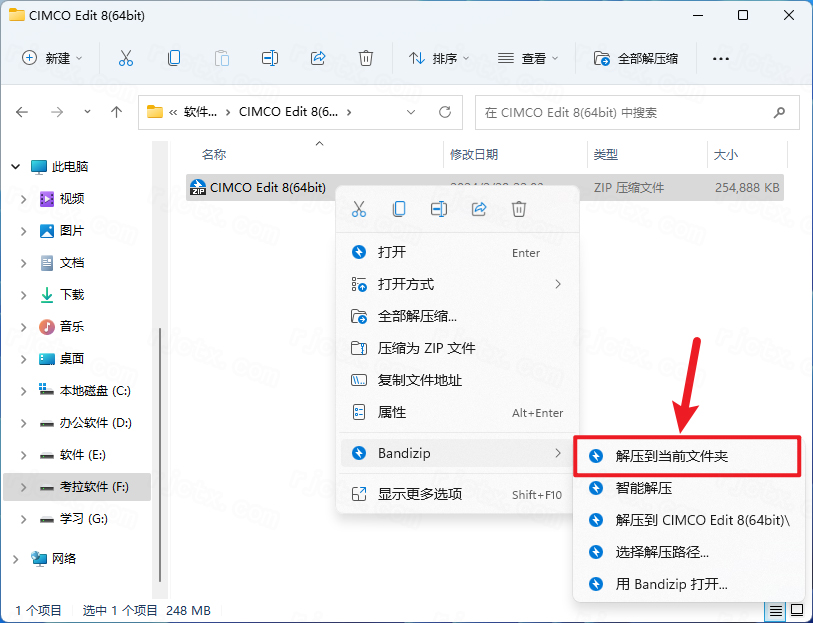Select 桌面 folder in sidebar

click(77, 359)
